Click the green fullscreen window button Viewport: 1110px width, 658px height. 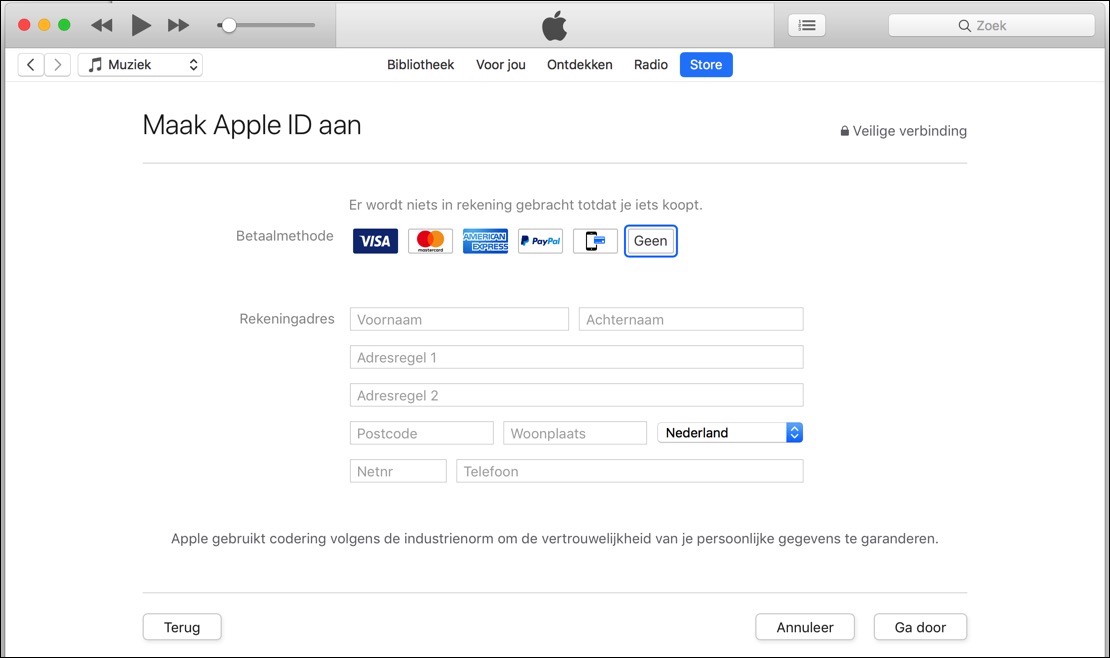[x=64, y=25]
